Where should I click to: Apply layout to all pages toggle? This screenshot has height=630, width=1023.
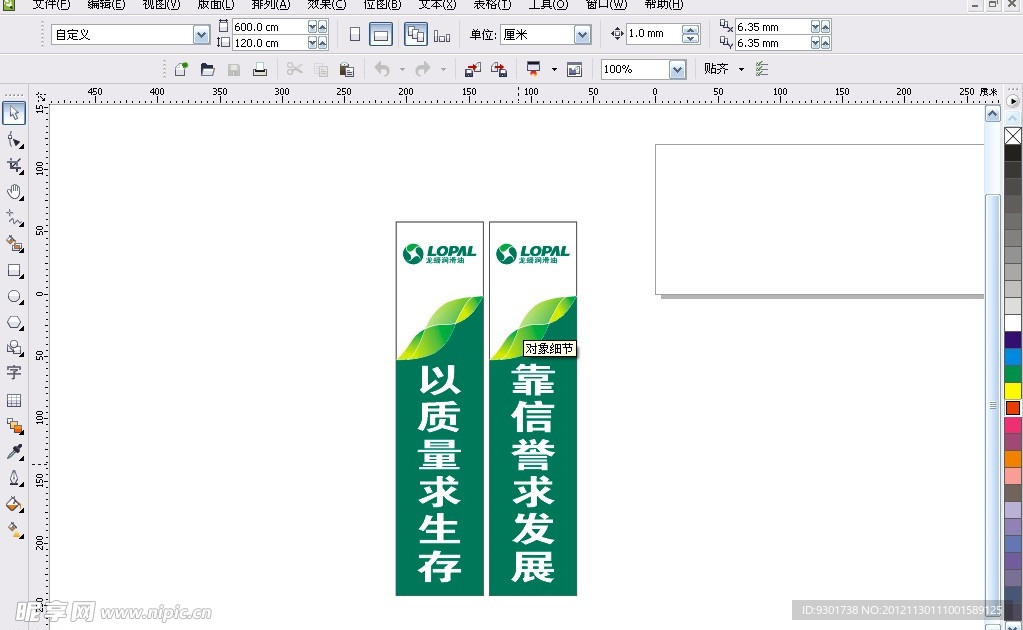416,34
